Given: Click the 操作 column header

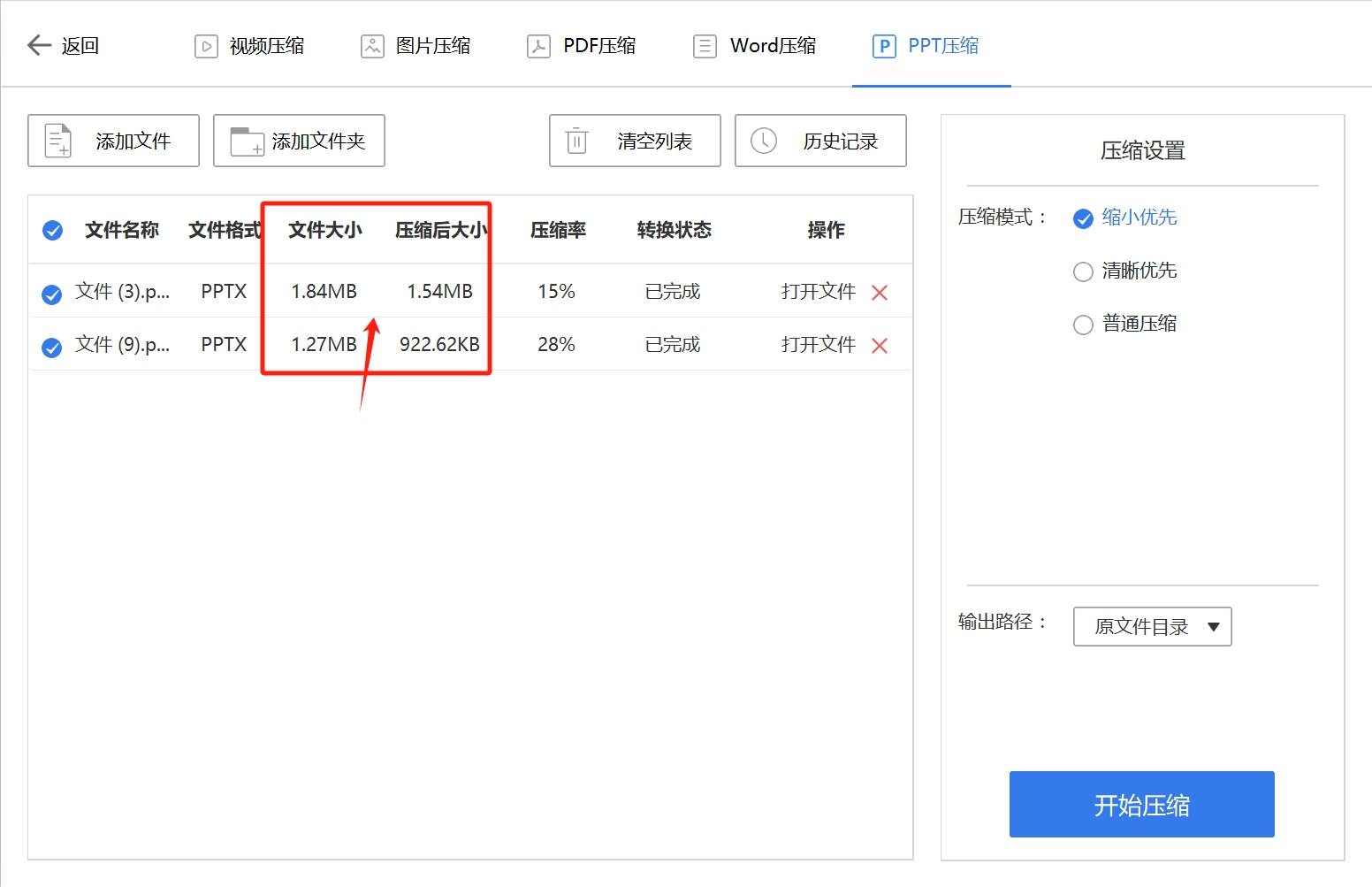Looking at the screenshot, I should pyautogui.click(x=827, y=230).
